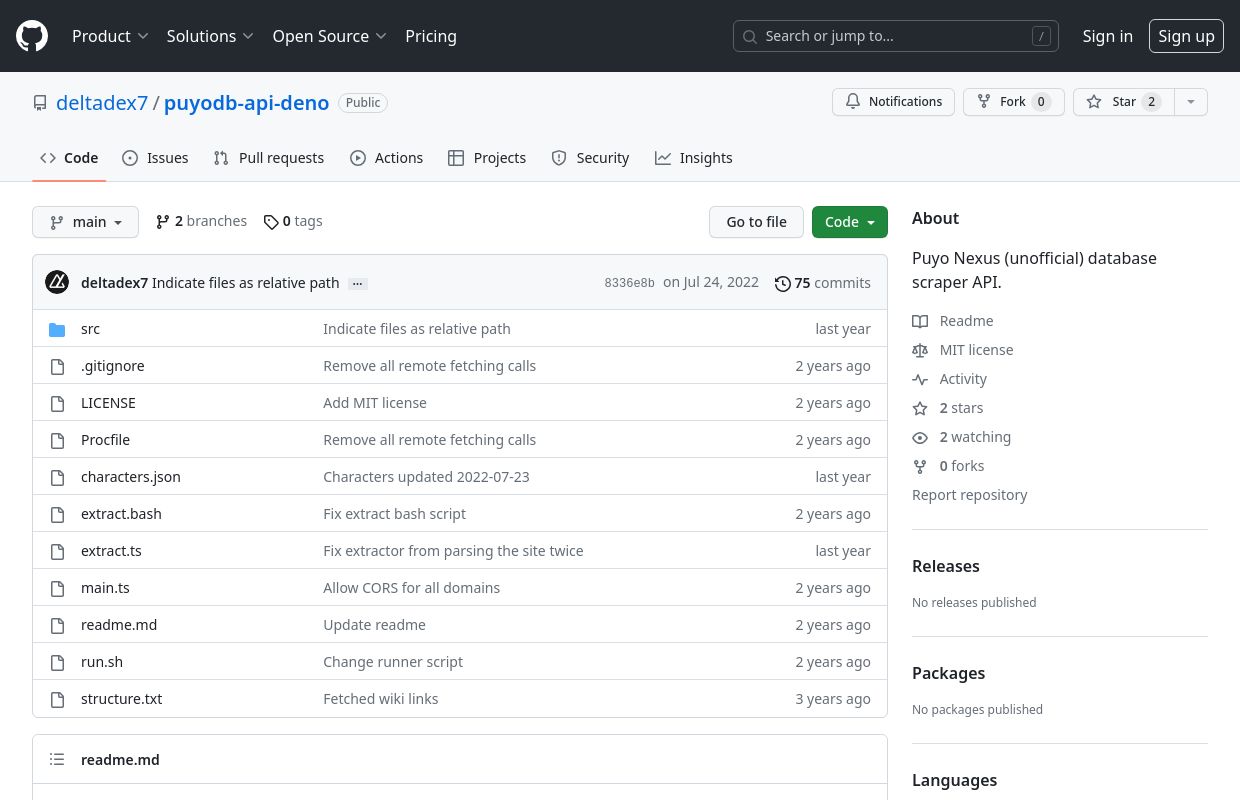Click the book icon beside Readme
The image size is (1240, 800).
[920, 321]
